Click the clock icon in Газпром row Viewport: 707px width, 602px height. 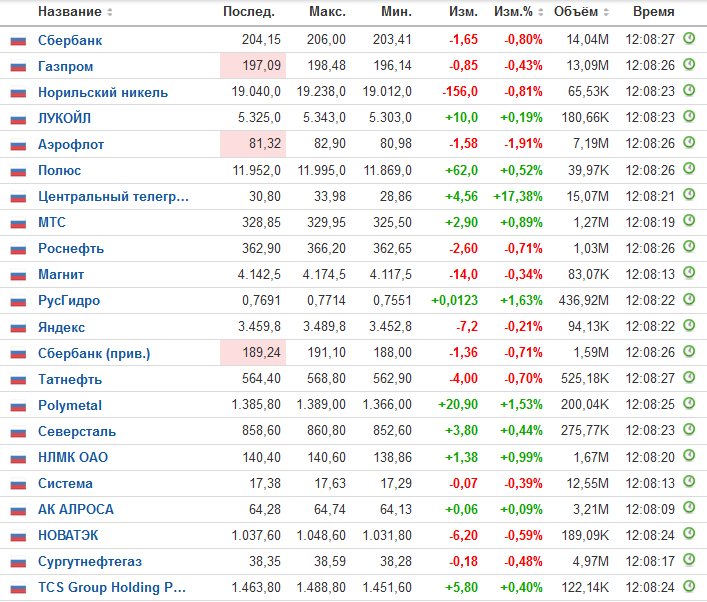pos(689,65)
